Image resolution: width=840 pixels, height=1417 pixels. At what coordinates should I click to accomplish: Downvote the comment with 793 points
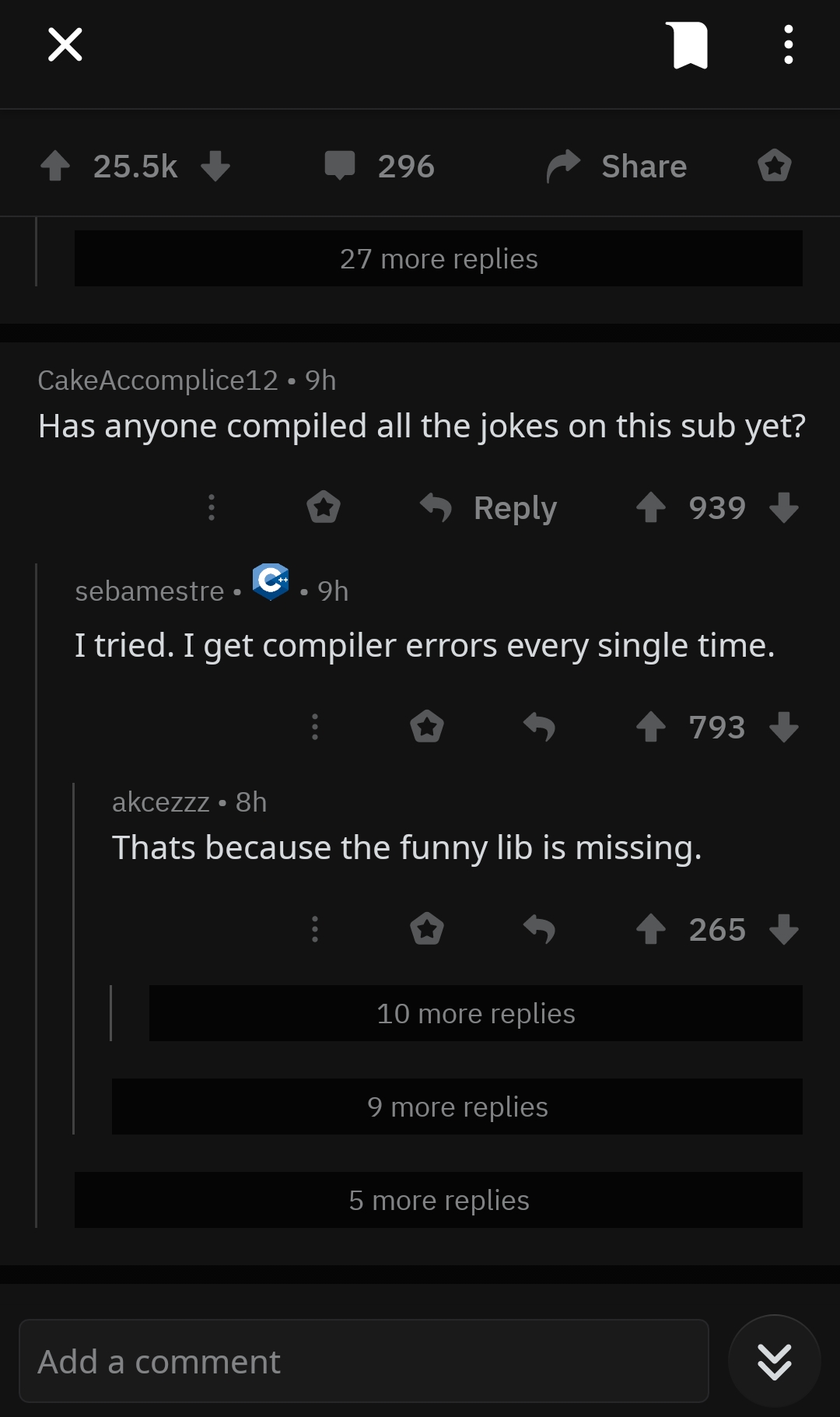click(x=784, y=727)
